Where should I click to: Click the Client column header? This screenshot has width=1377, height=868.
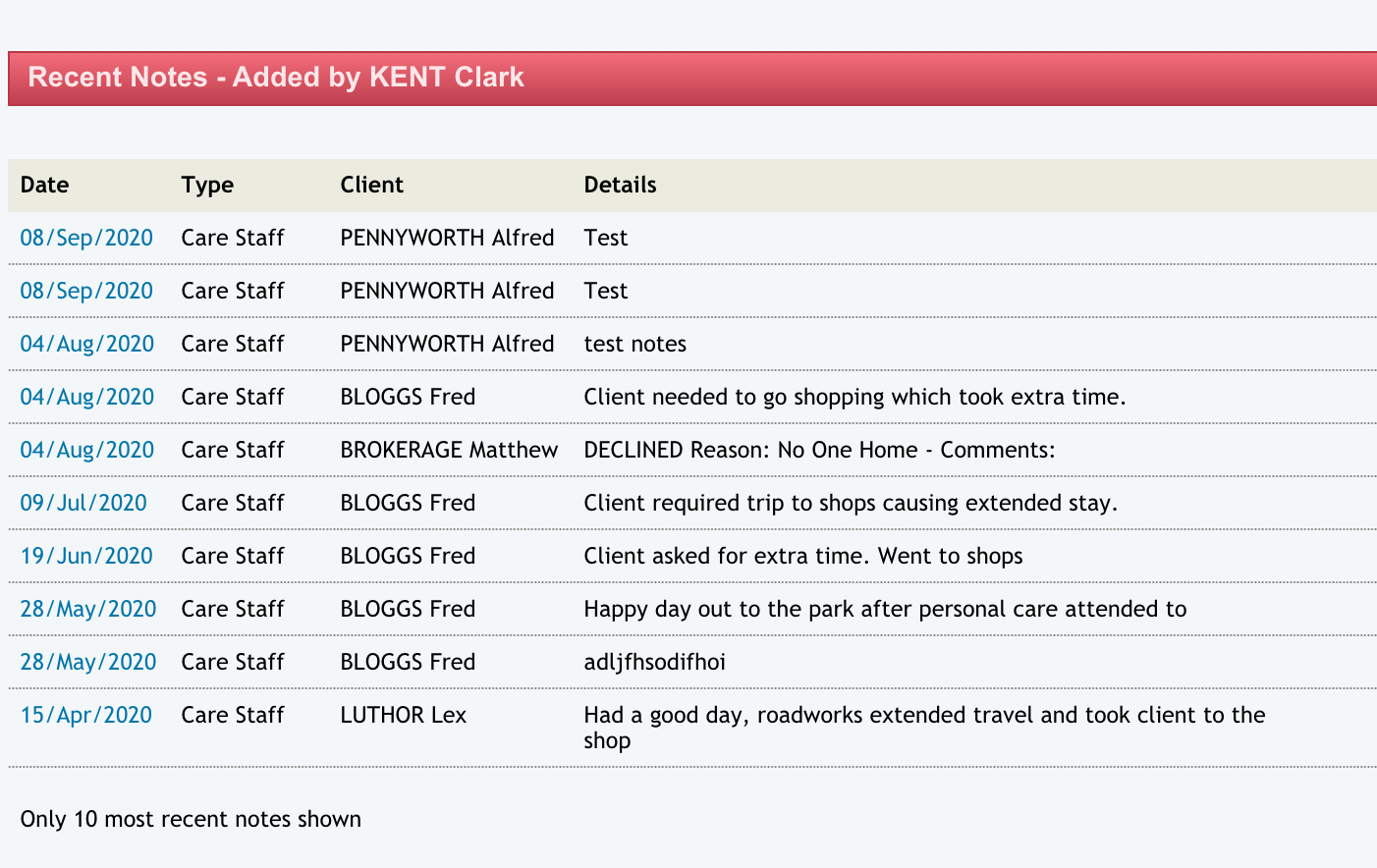tap(371, 185)
